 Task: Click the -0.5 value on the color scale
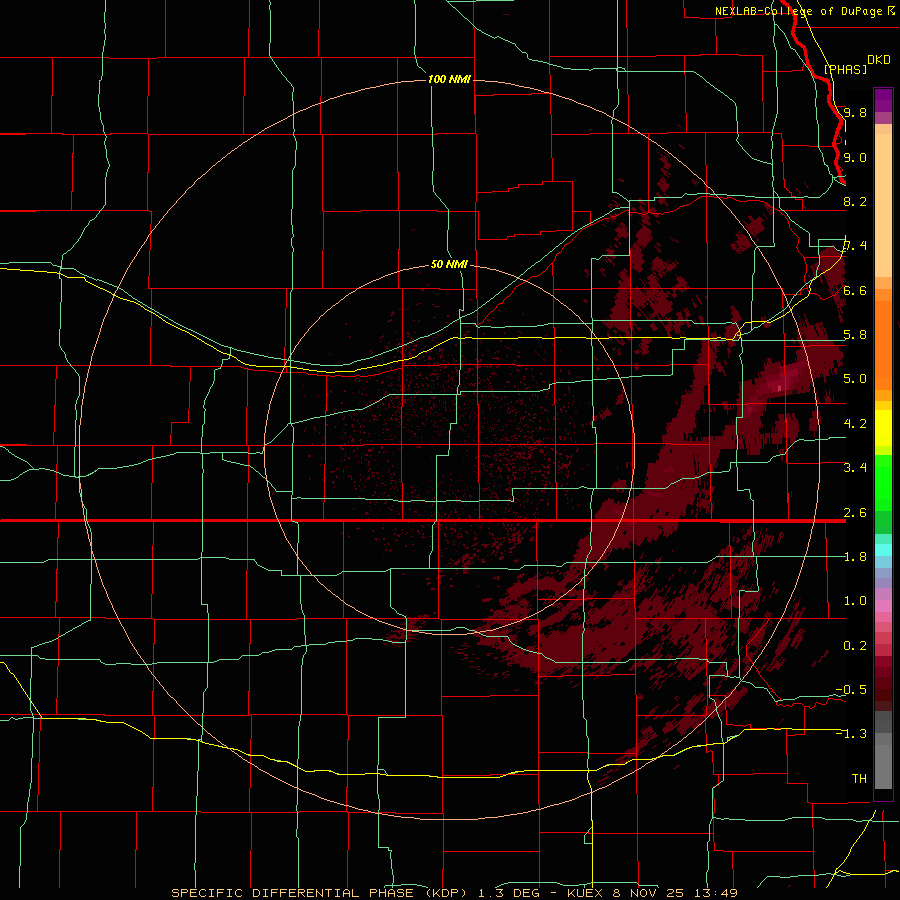coord(851,690)
